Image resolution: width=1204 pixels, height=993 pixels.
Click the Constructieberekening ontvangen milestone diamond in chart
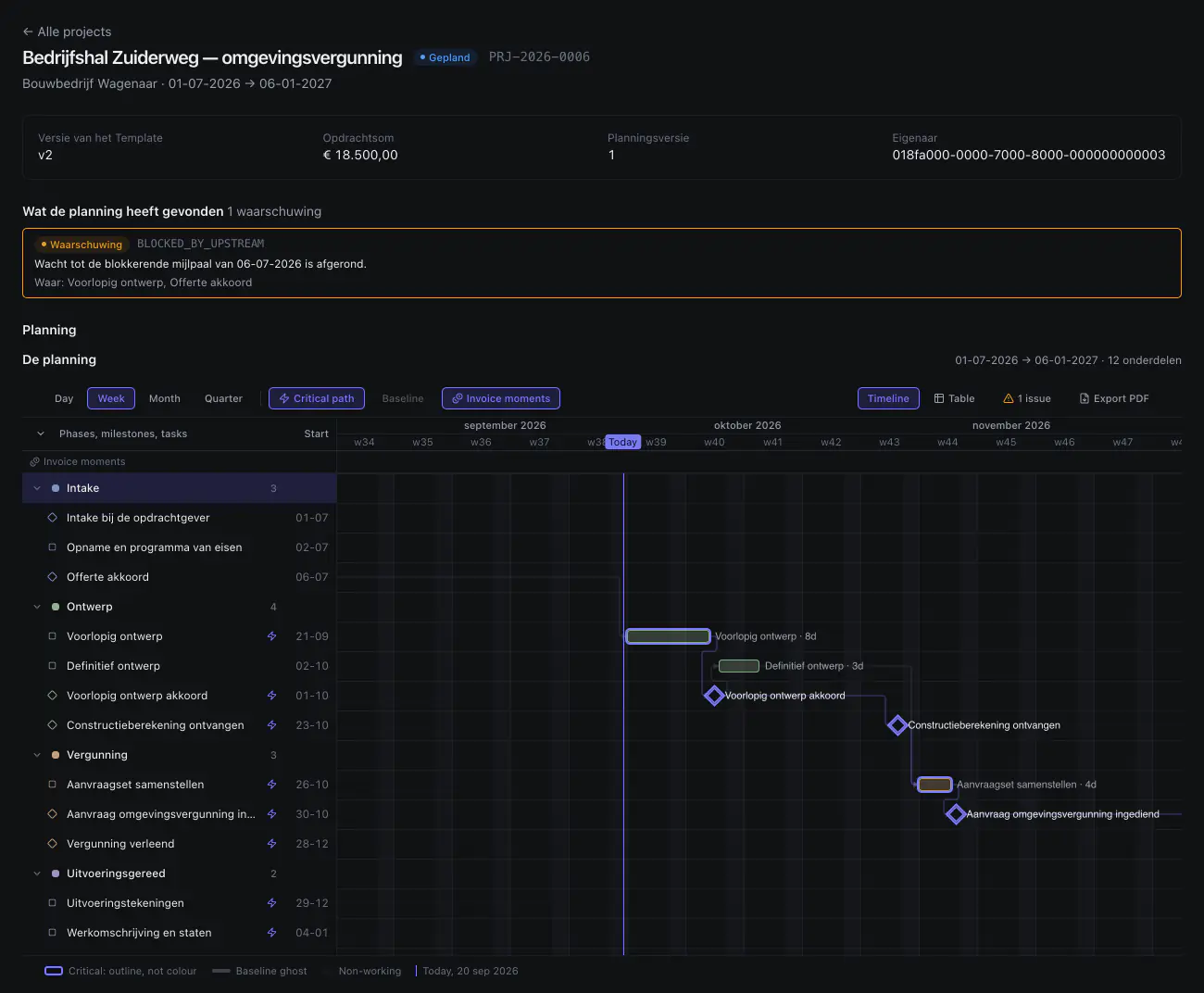click(897, 725)
